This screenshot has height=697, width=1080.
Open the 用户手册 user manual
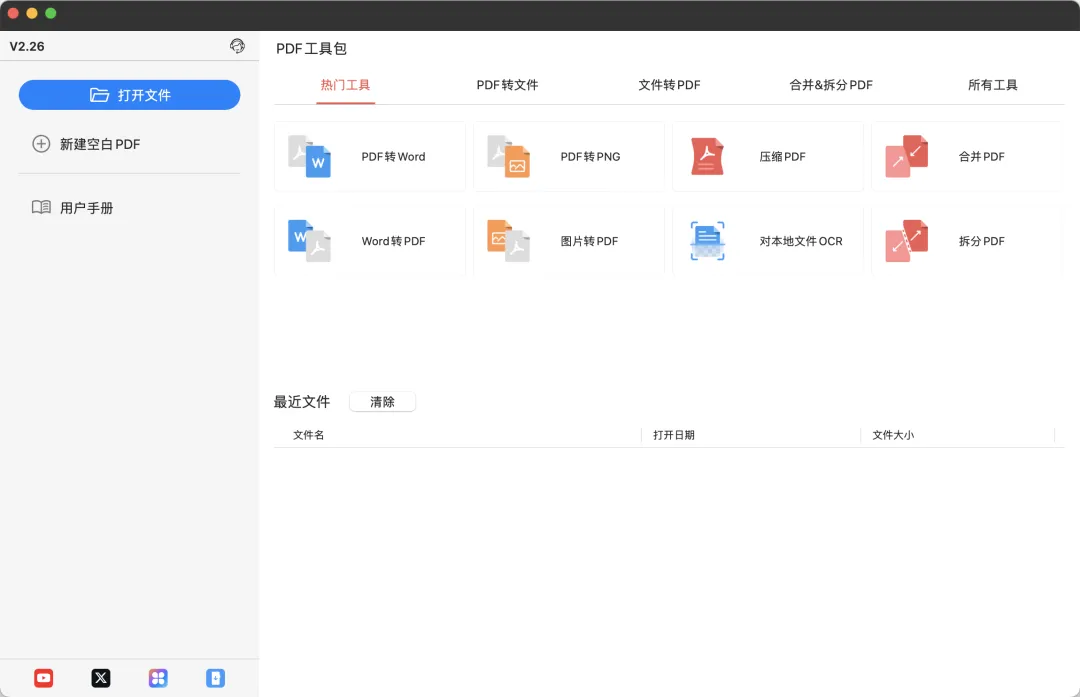point(73,207)
